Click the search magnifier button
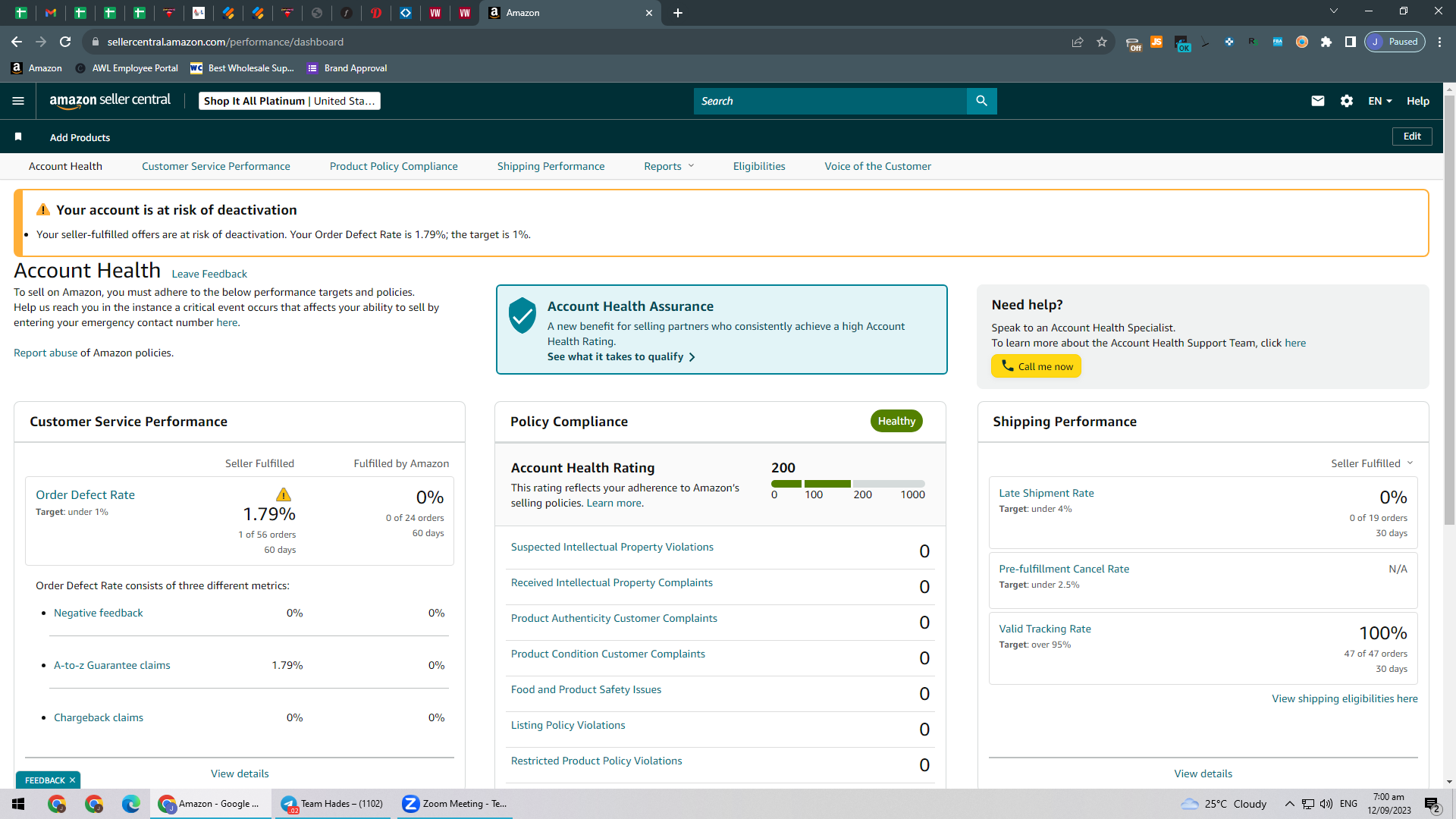Image resolution: width=1456 pixels, height=819 pixels. coord(981,101)
